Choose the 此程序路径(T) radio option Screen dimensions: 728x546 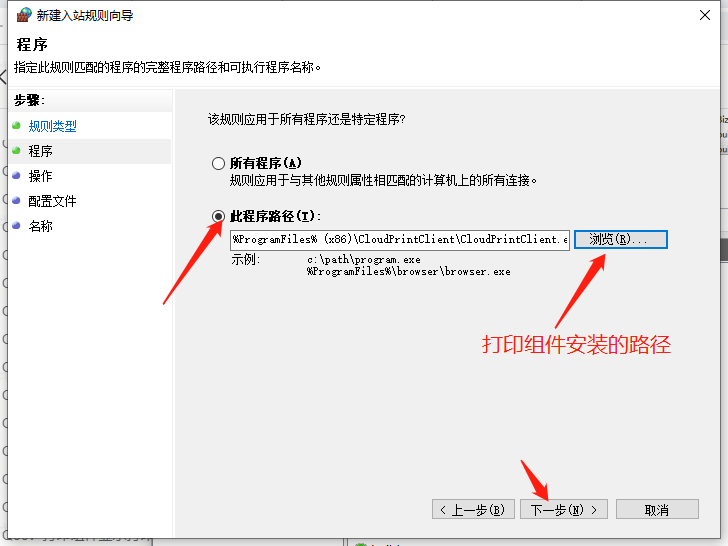(x=219, y=216)
